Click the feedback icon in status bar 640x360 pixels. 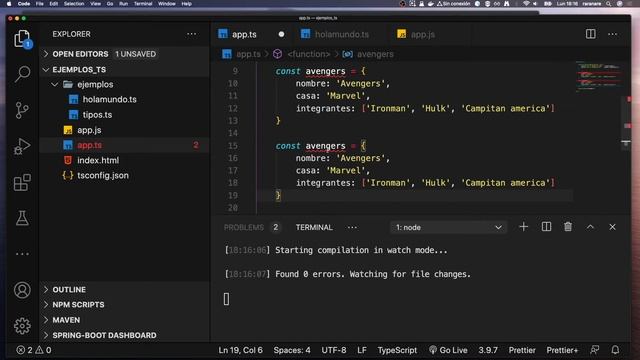pos(594,350)
